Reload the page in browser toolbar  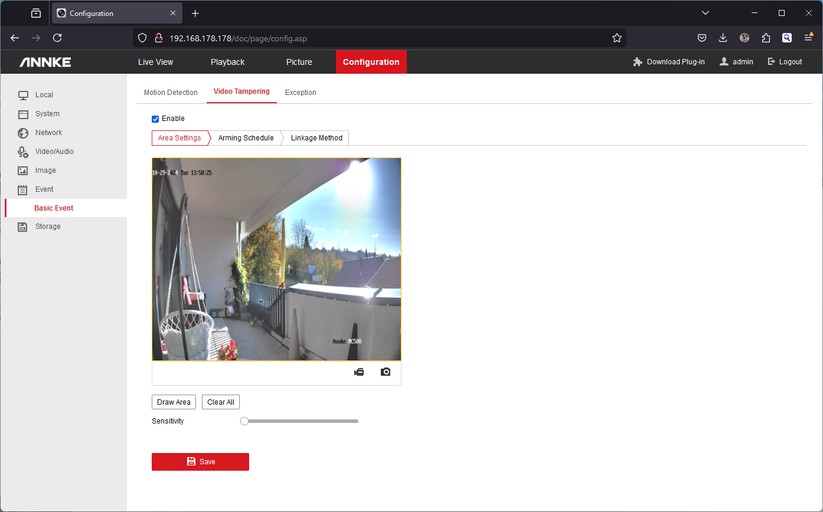coord(57,38)
